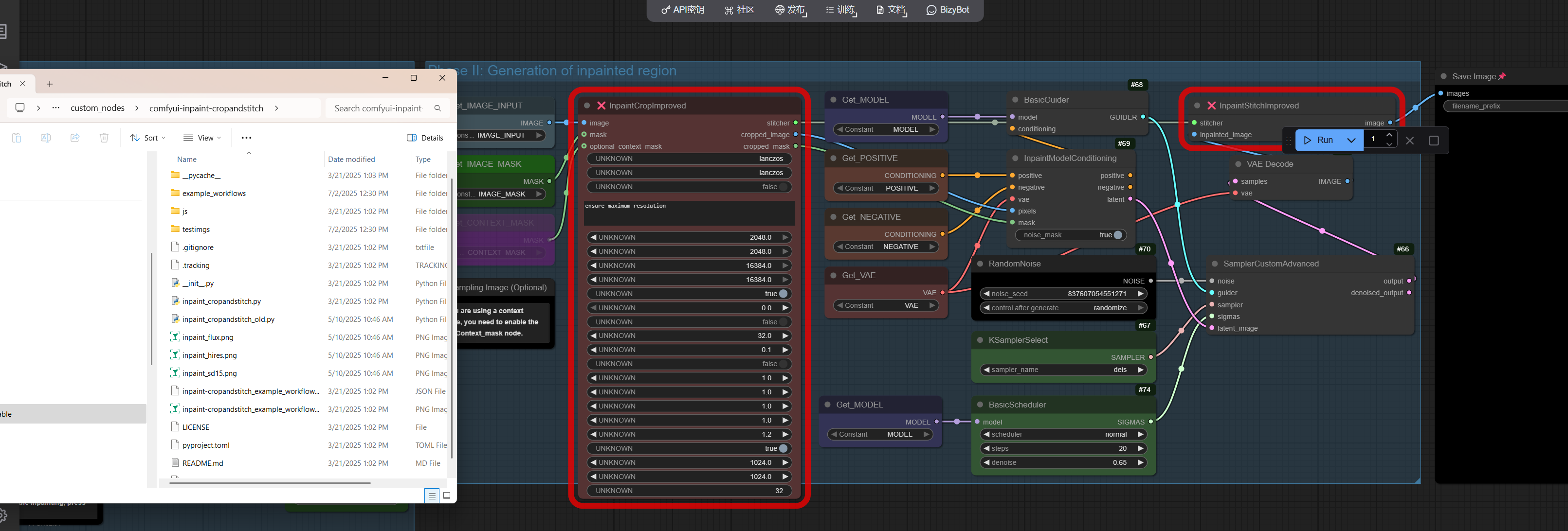Open the 文档 docs menu

891,10
